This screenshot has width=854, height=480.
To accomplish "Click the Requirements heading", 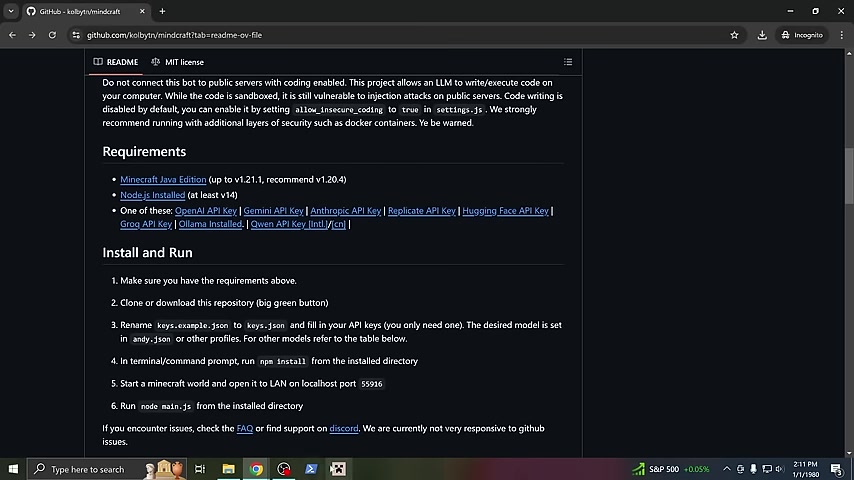I will 144,151.
